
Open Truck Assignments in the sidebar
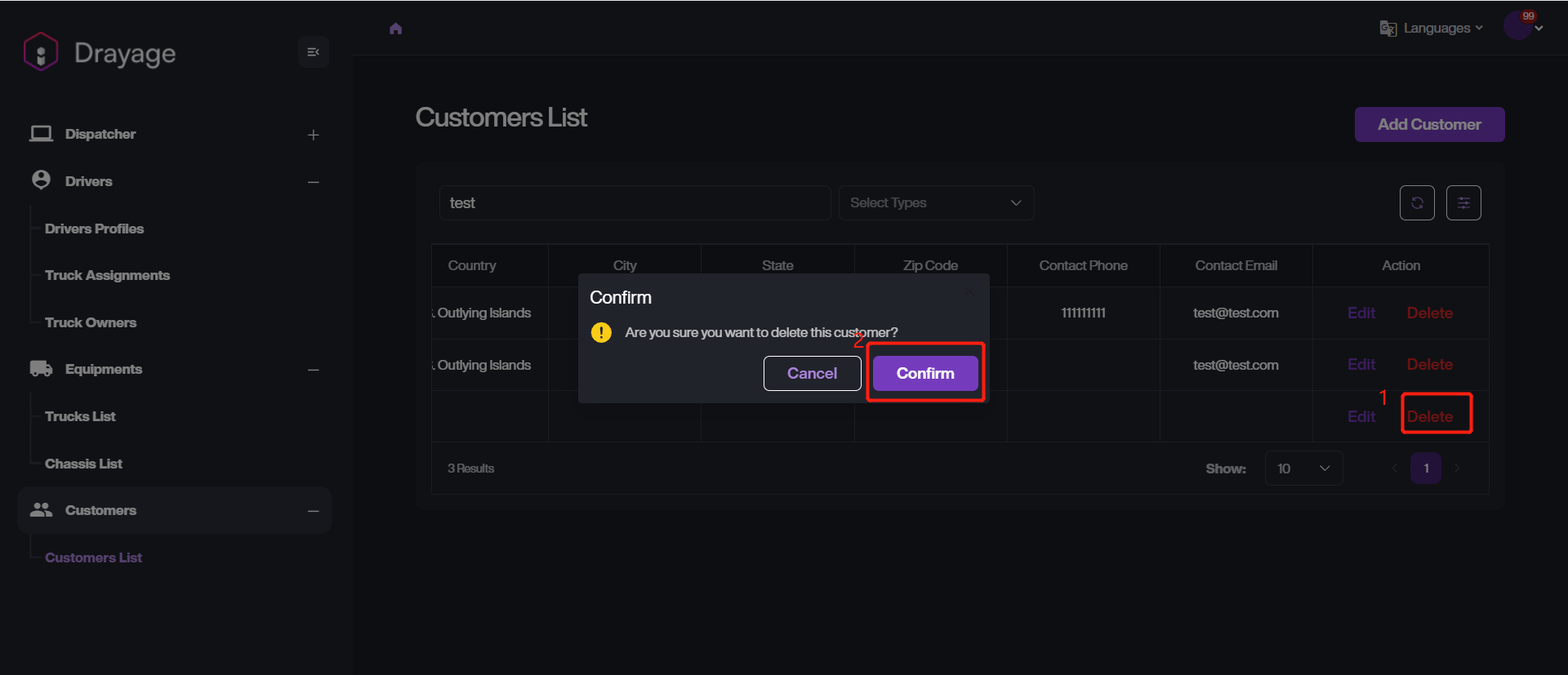click(107, 276)
